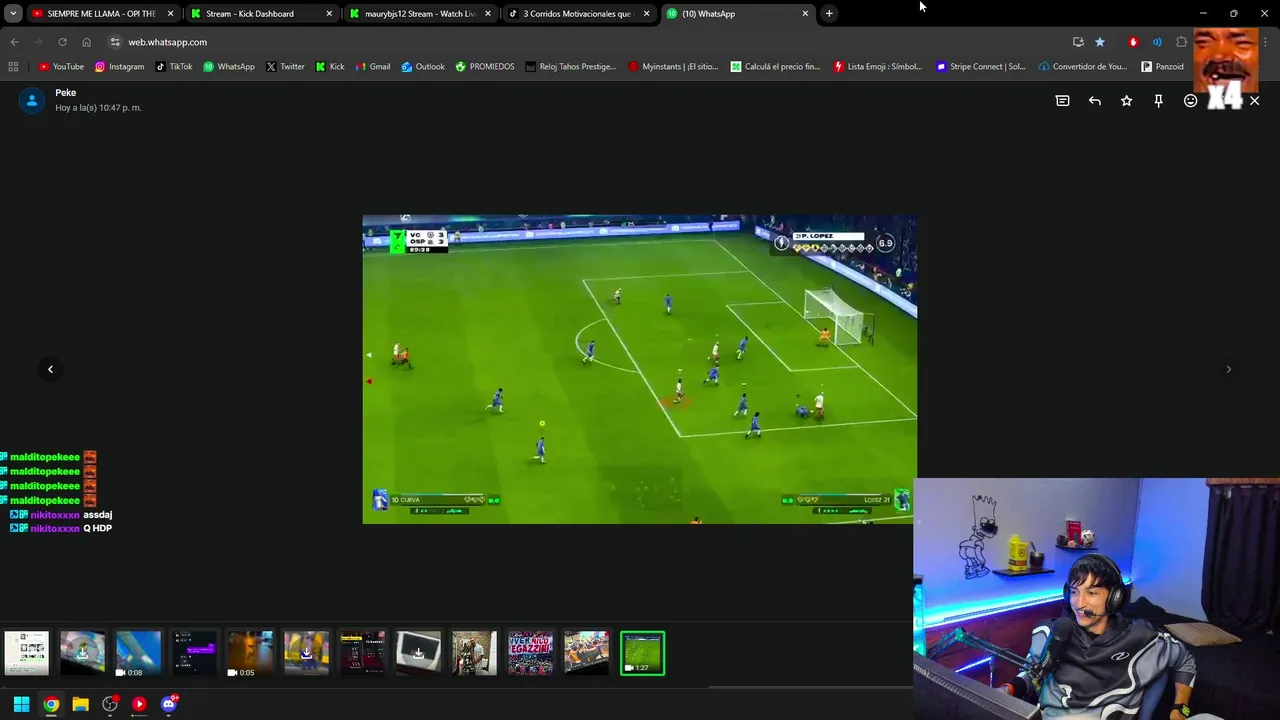Switch to 3 Corridos Motivacionales tab
Viewport: 1280px width, 720px height.
(x=578, y=14)
